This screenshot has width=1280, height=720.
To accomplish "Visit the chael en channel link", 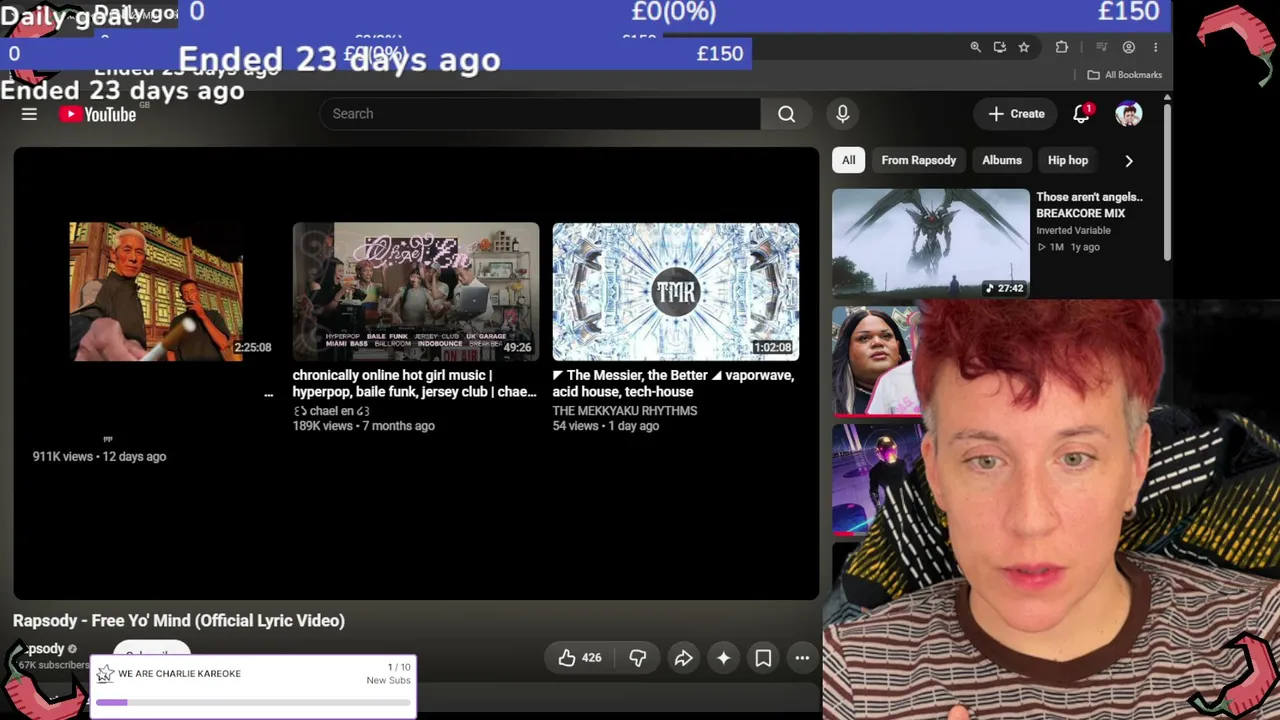I will click(x=331, y=411).
